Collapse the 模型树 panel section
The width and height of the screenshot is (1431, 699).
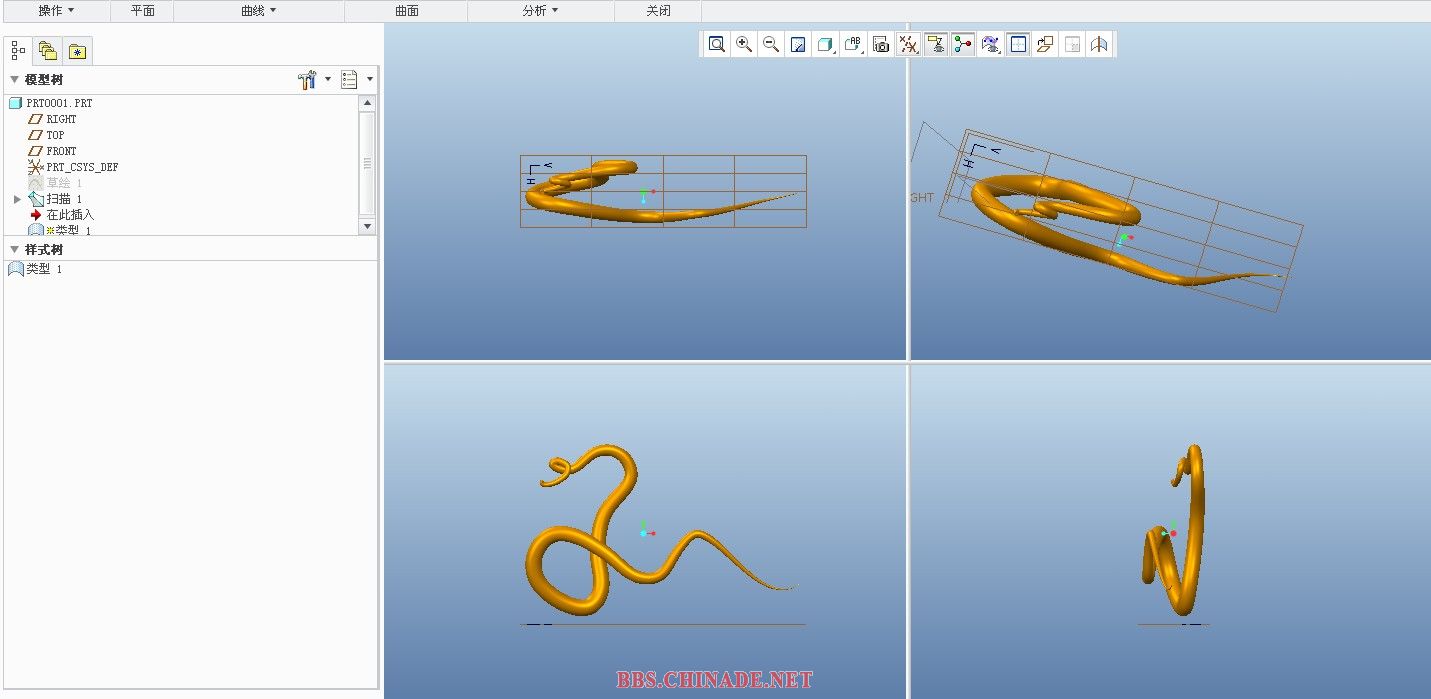pos(14,80)
